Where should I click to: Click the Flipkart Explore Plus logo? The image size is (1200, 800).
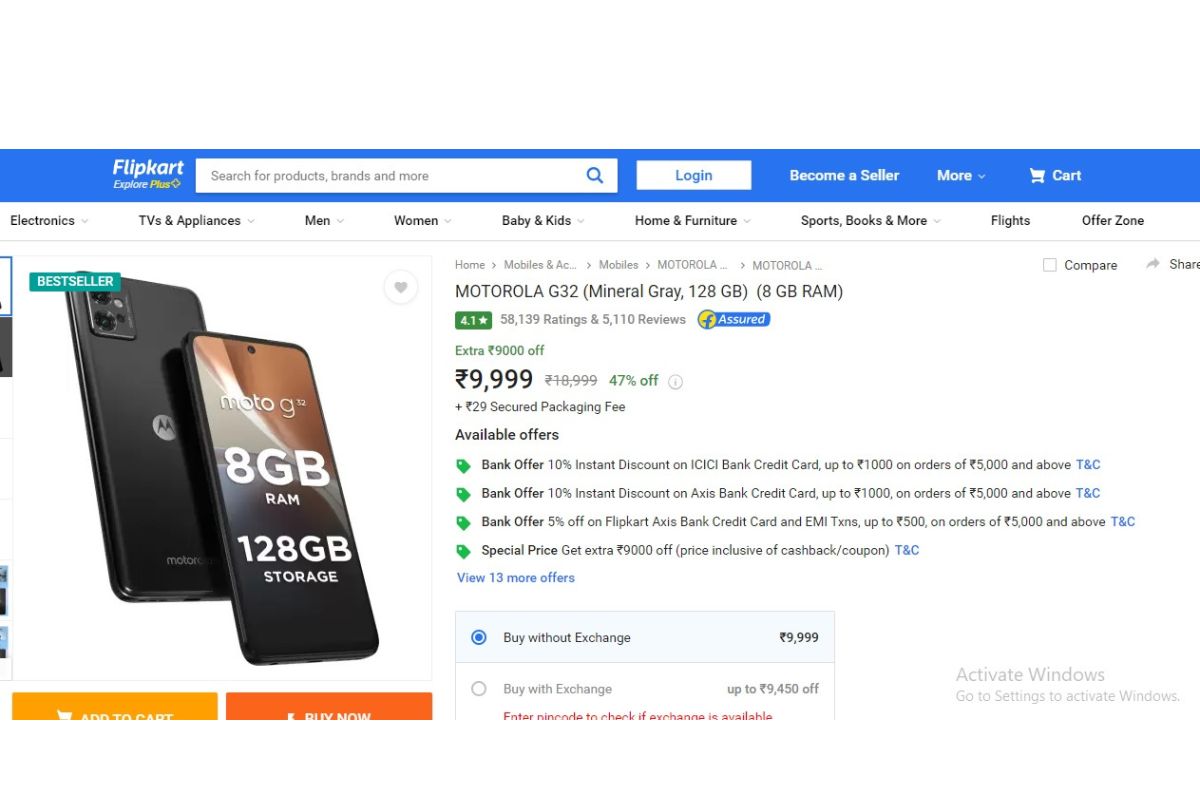point(148,174)
